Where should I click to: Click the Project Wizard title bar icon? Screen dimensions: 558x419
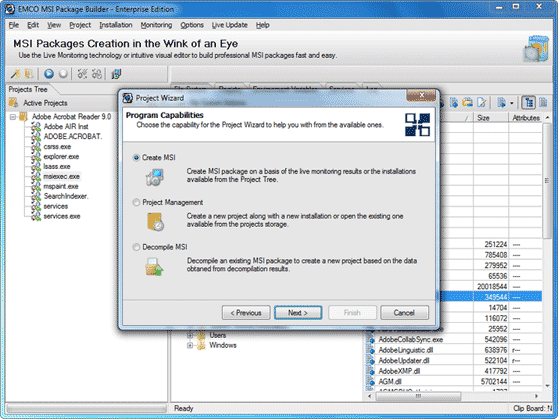pos(127,98)
